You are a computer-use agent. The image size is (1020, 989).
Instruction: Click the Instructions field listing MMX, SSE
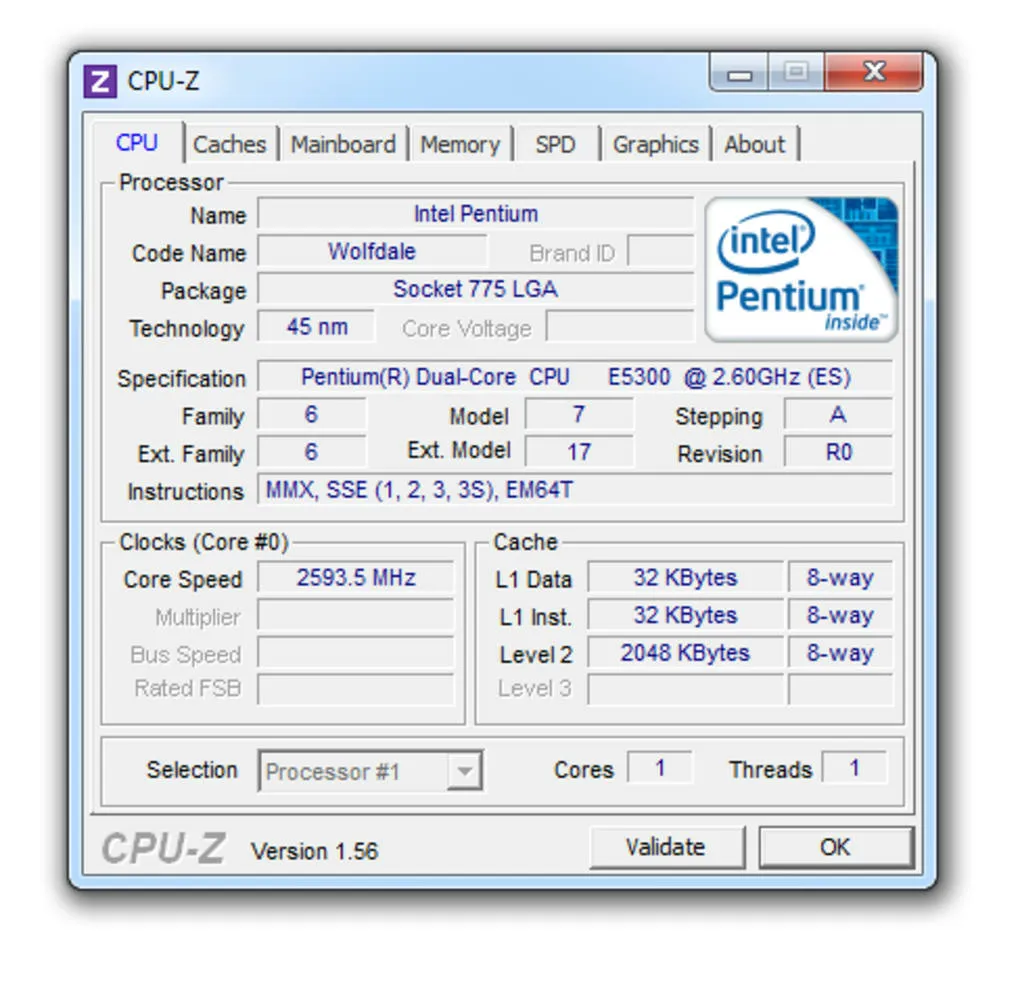(575, 490)
